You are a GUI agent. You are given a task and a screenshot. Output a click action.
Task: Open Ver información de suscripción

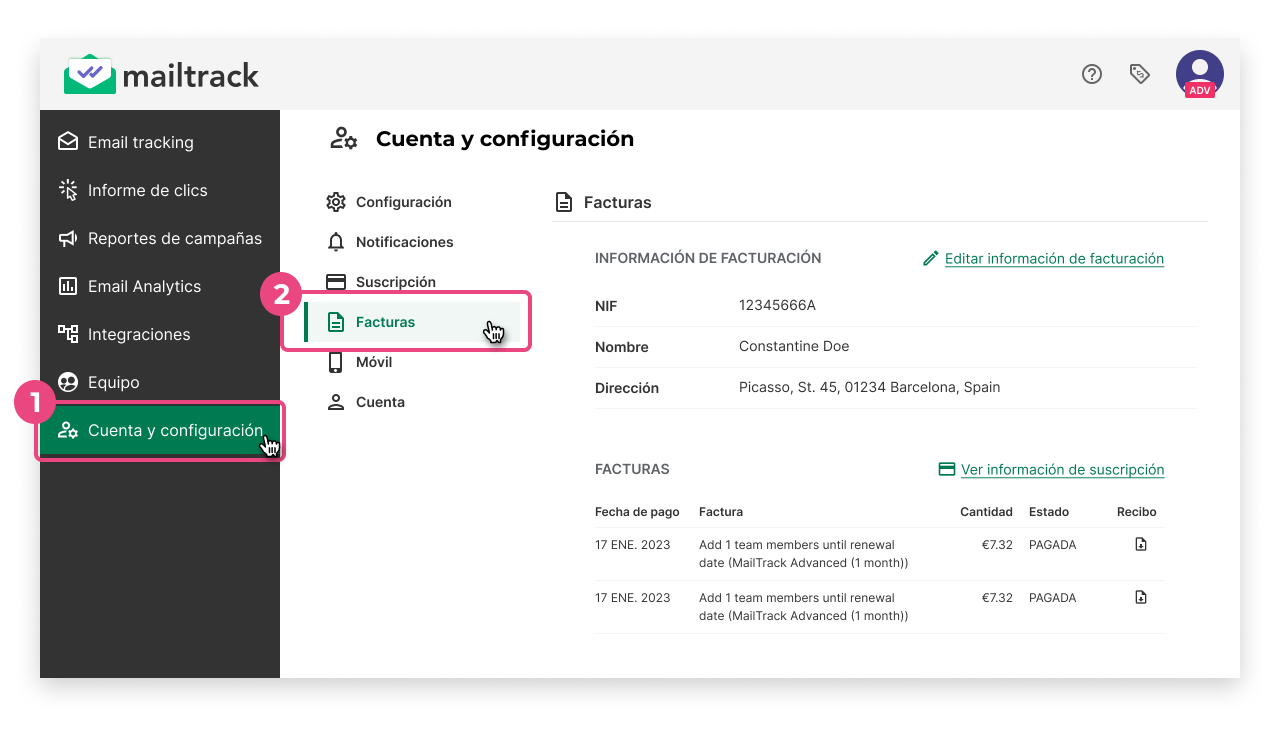pos(1062,469)
